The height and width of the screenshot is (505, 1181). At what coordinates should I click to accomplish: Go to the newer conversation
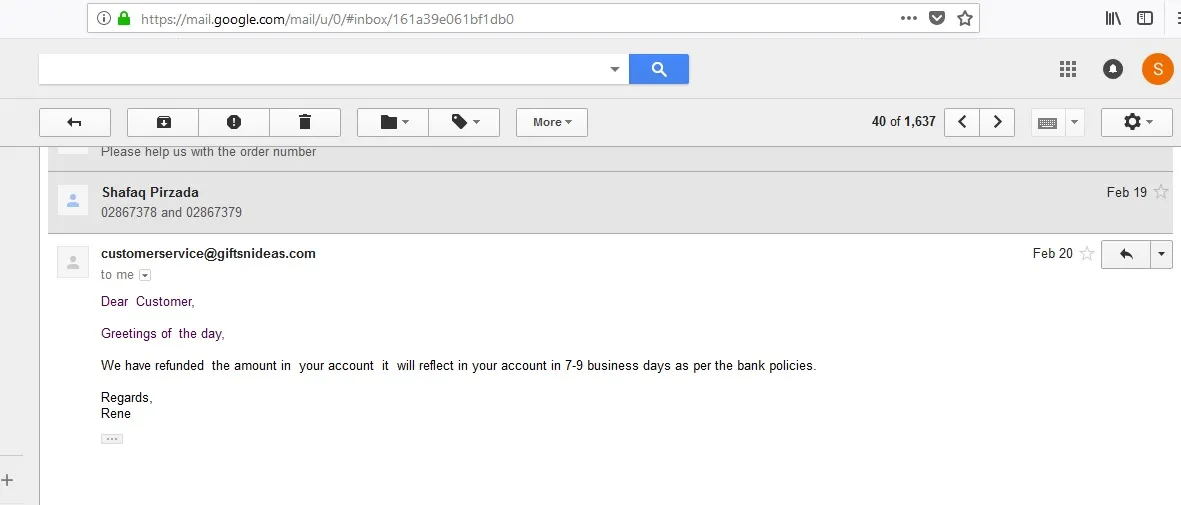(x=962, y=122)
